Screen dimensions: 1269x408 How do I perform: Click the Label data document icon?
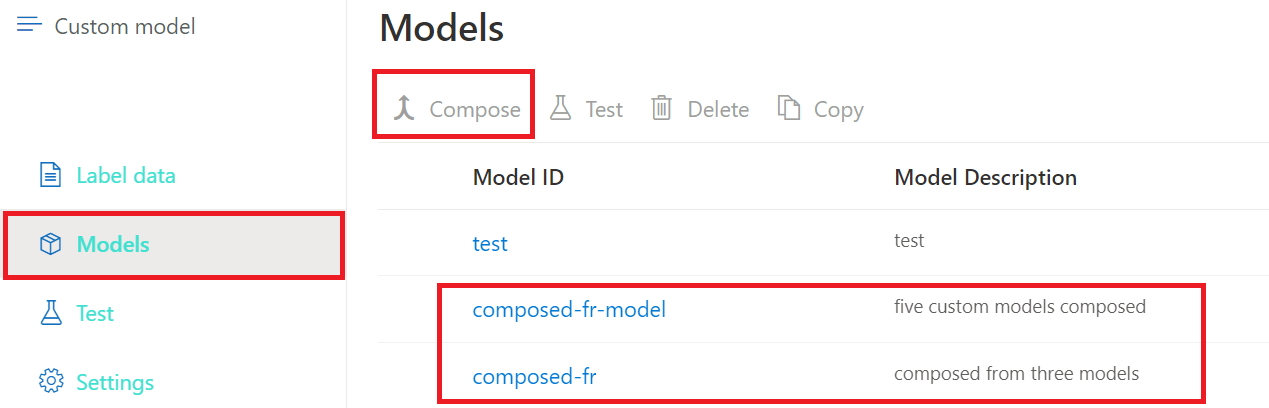(x=50, y=175)
